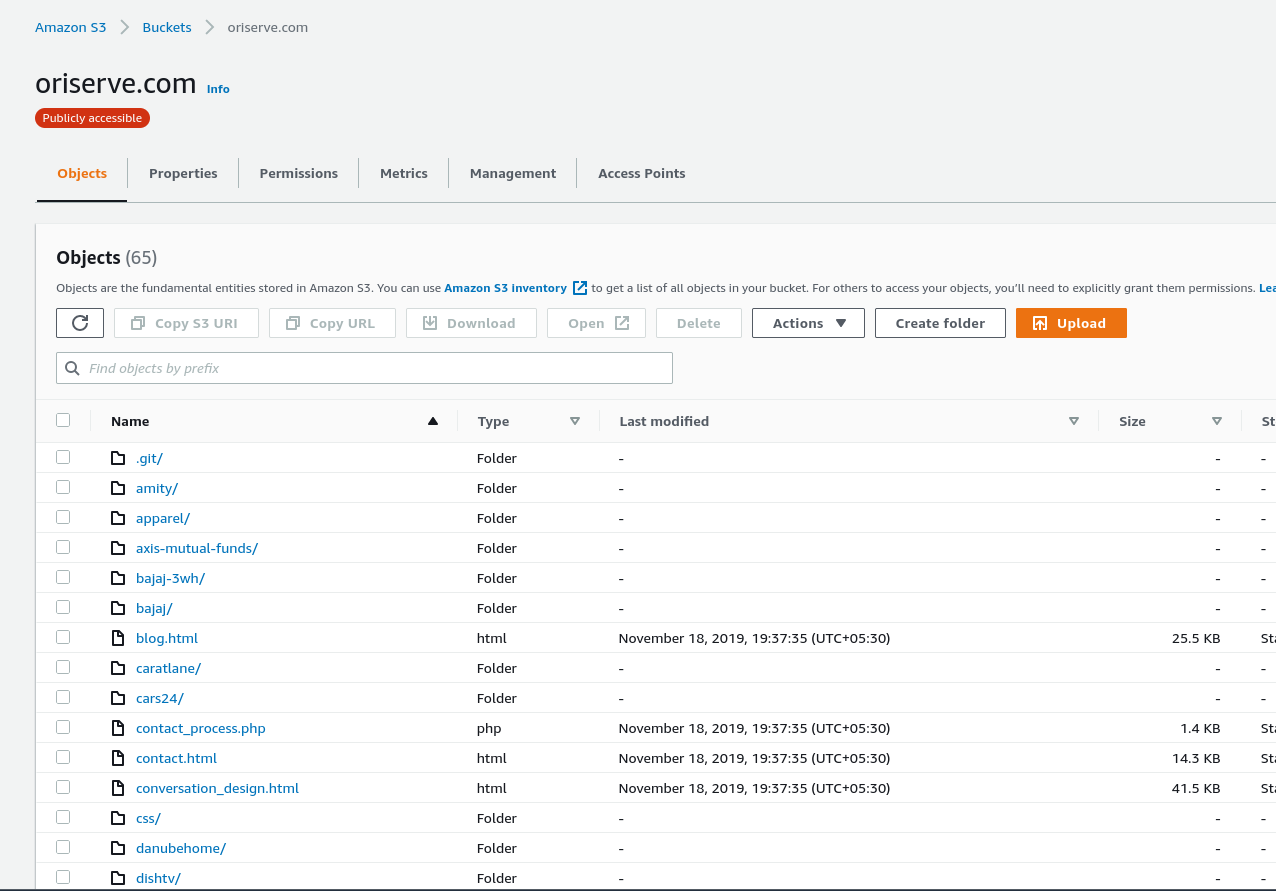Screen dimensions: 1276x891
Task: Click the Last modified column sort arrow
Action: click(x=1074, y=421)
